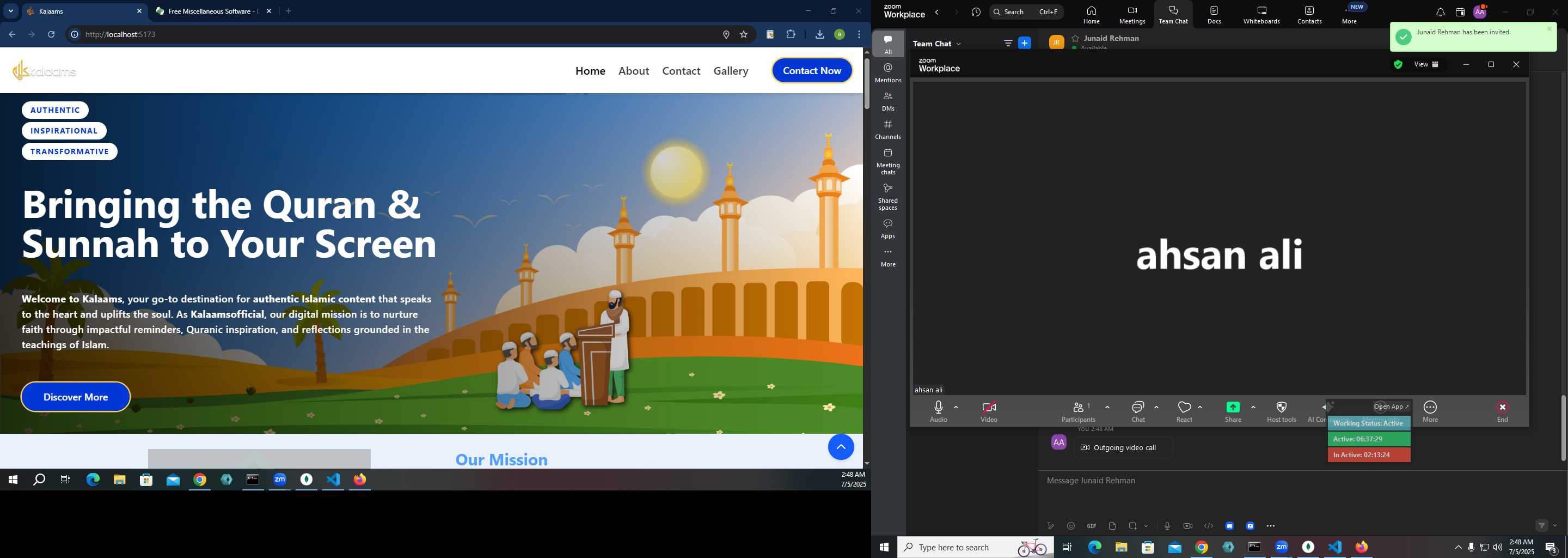Open the chat list filter icon
Viewport: 1568px width, 558px height.
pyautogui.click(x=1008, y=43)
